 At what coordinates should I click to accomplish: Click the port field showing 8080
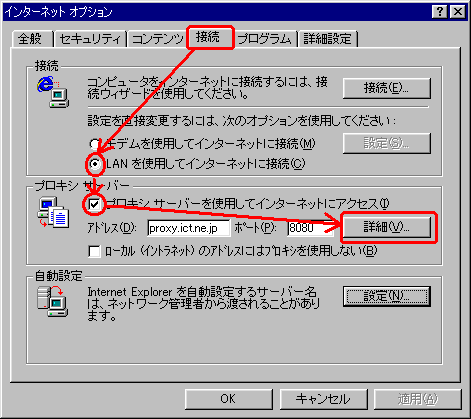tap(310, 228)
